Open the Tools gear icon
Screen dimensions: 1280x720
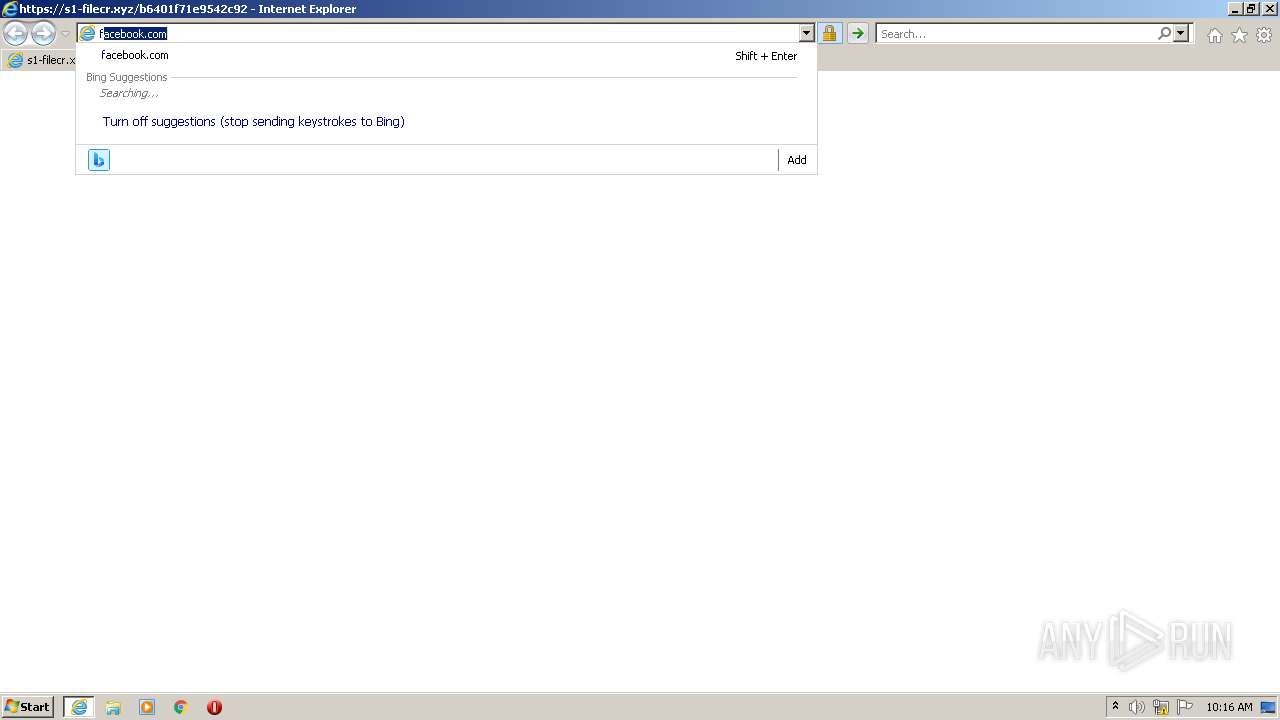(x=1264, y=35)
